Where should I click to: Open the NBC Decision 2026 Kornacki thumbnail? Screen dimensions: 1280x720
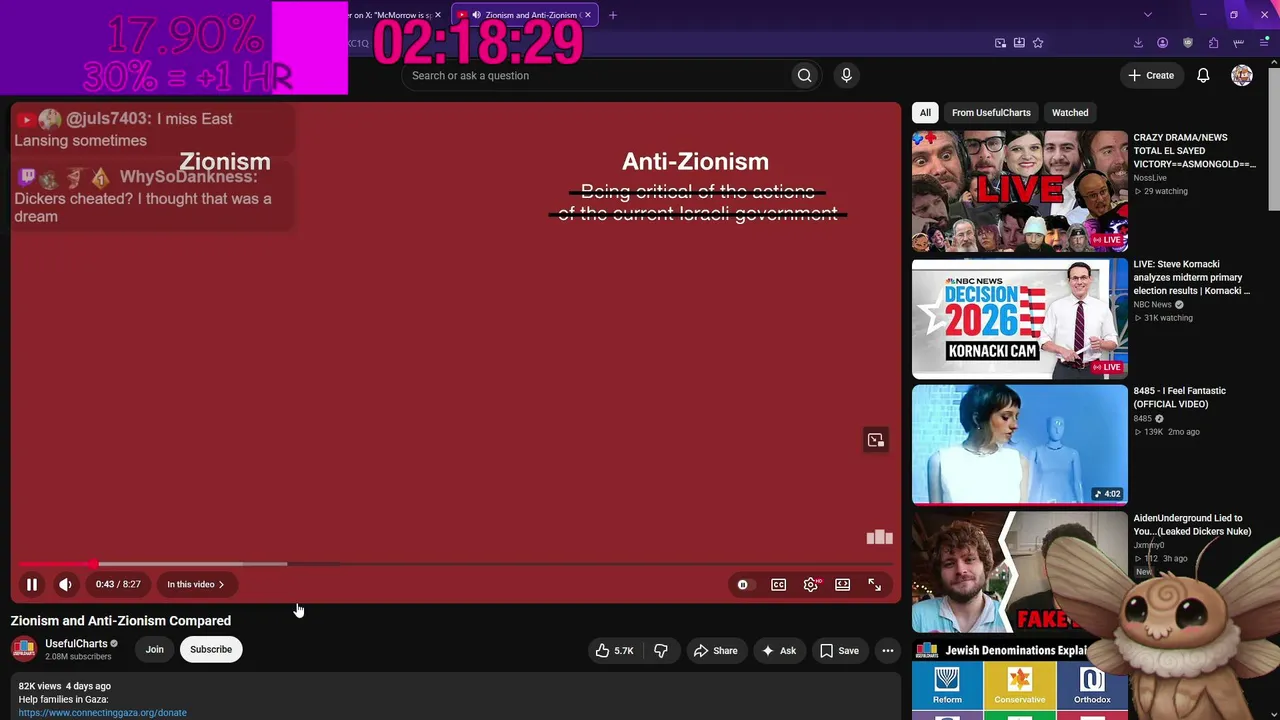tap(1020, 319)
